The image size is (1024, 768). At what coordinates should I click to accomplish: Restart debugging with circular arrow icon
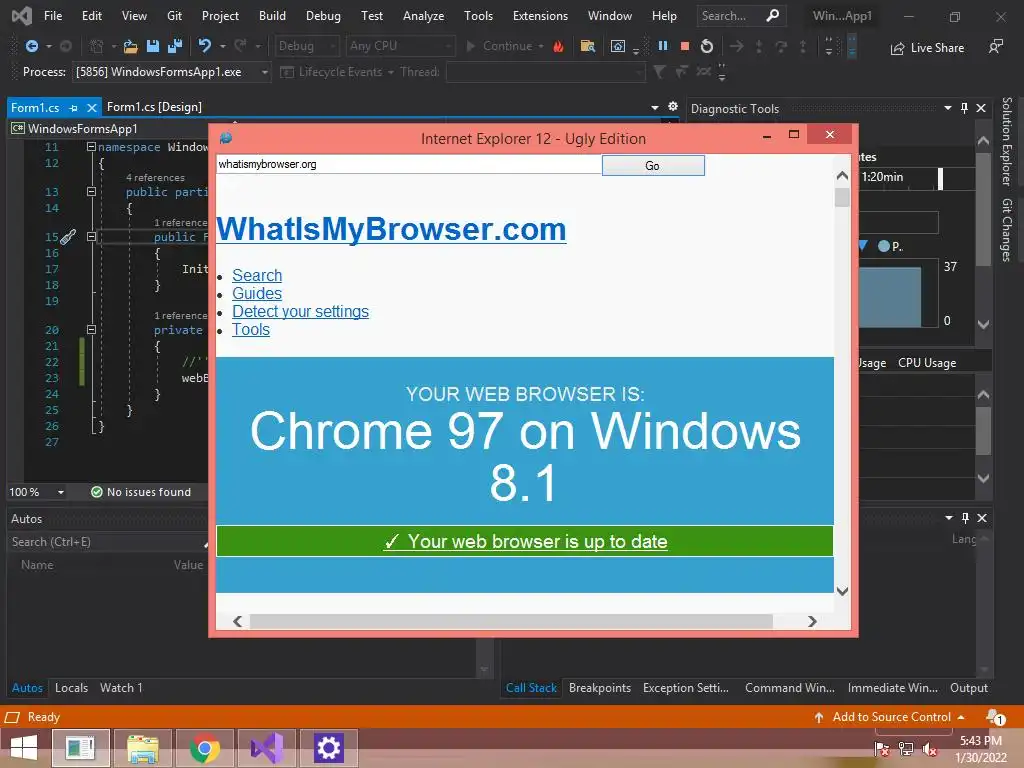point(707,46)
